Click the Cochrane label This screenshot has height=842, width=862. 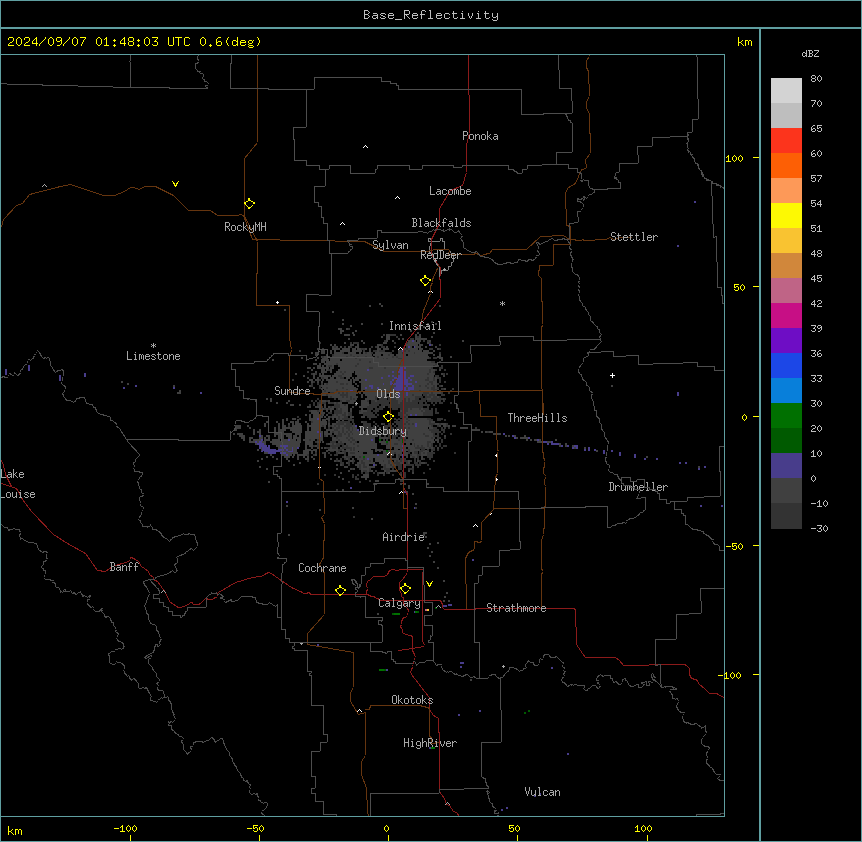tap(322, 568)
